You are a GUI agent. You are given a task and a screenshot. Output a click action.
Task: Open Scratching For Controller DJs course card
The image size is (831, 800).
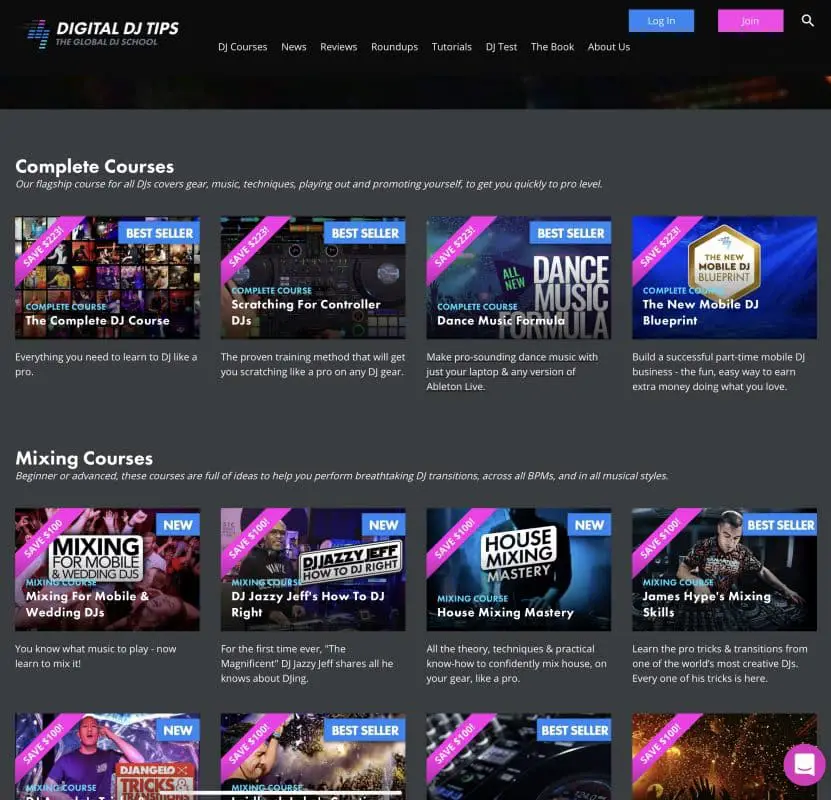click(313, 278)
